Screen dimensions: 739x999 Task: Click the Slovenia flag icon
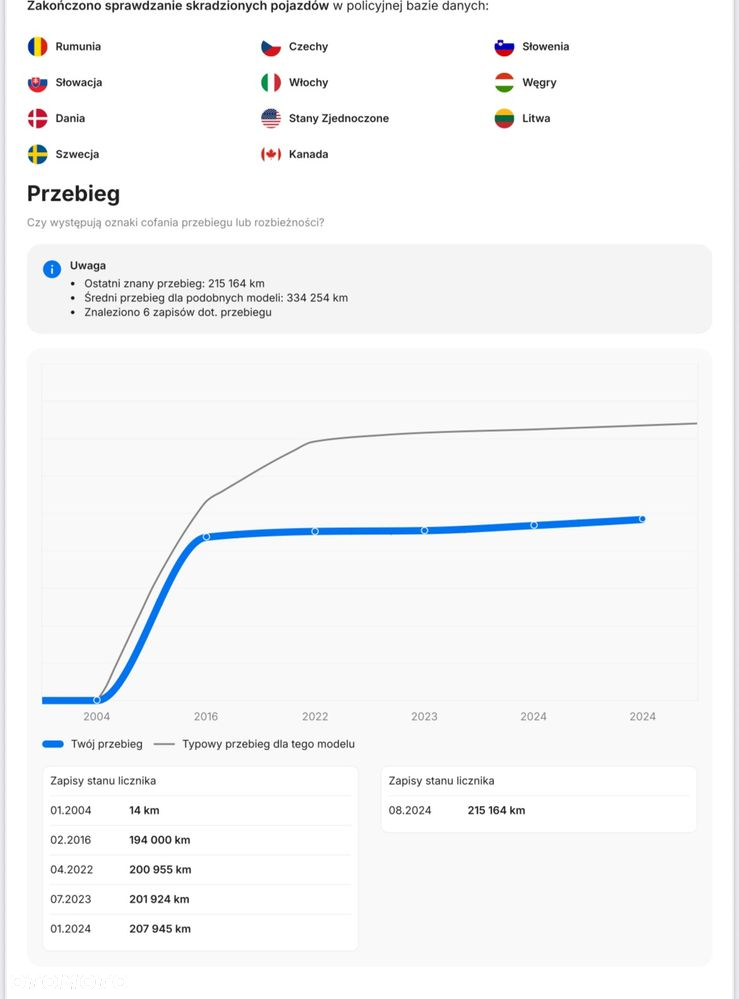(x=504, y=47)
